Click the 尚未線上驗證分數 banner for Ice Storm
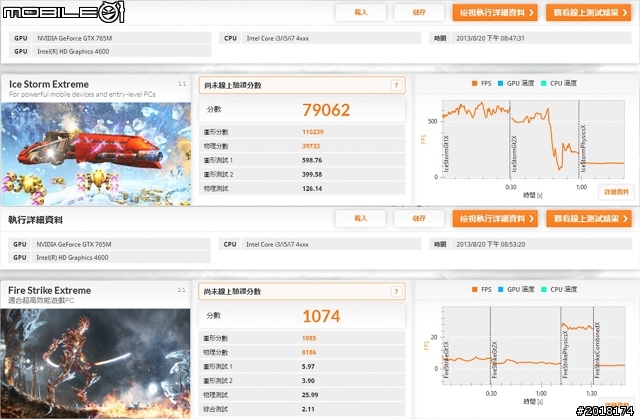 click(302, 85)
